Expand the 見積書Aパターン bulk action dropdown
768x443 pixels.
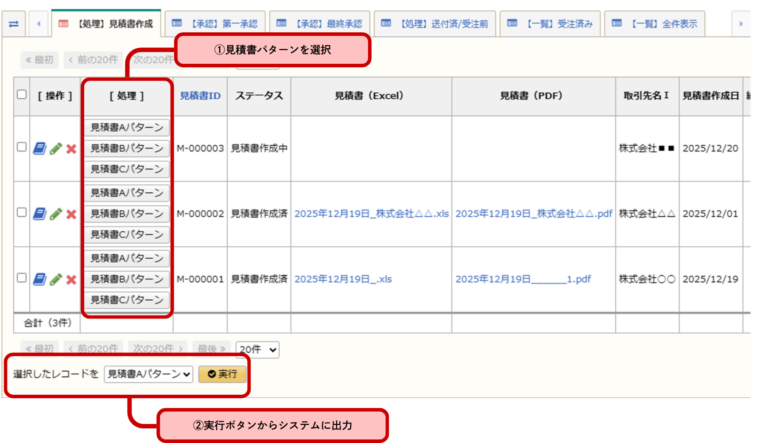[148, 374]
